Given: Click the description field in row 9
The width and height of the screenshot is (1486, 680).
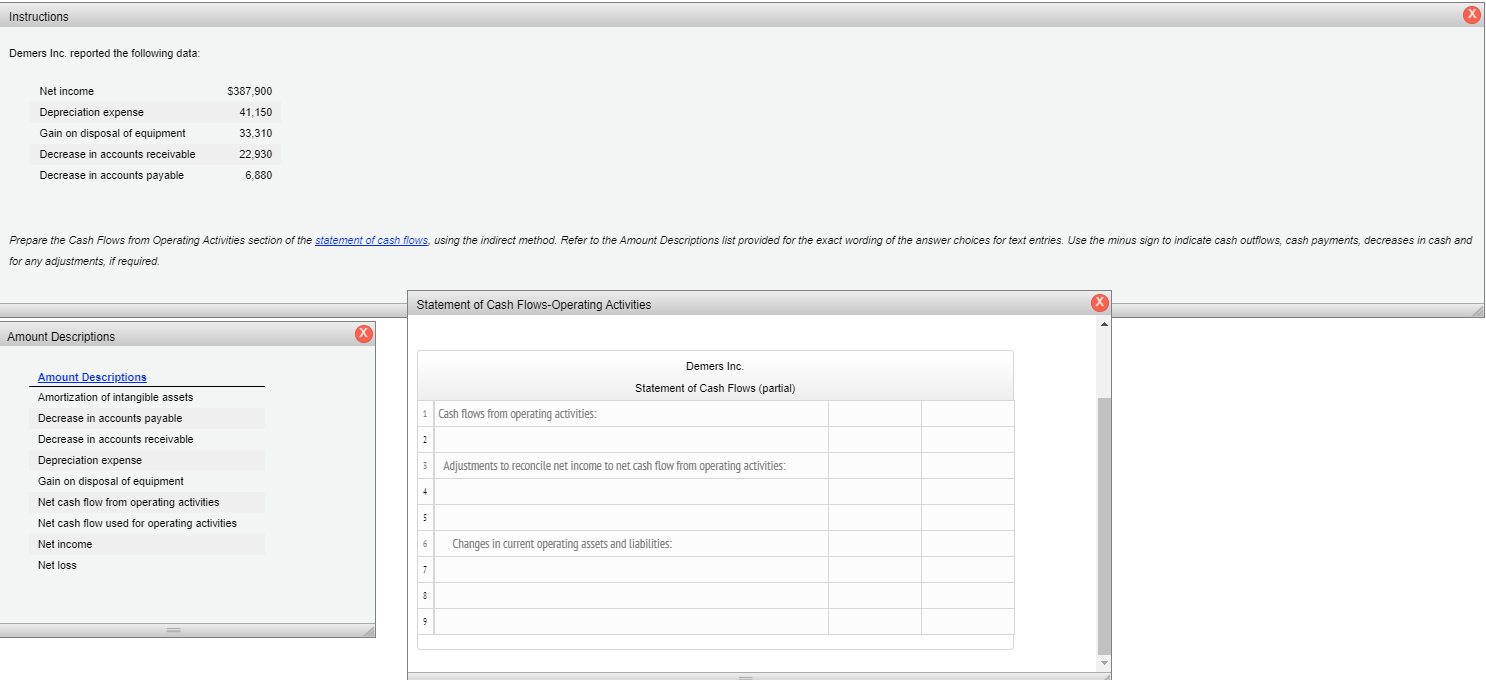Looking at the screenshot, I should (631, 622).
